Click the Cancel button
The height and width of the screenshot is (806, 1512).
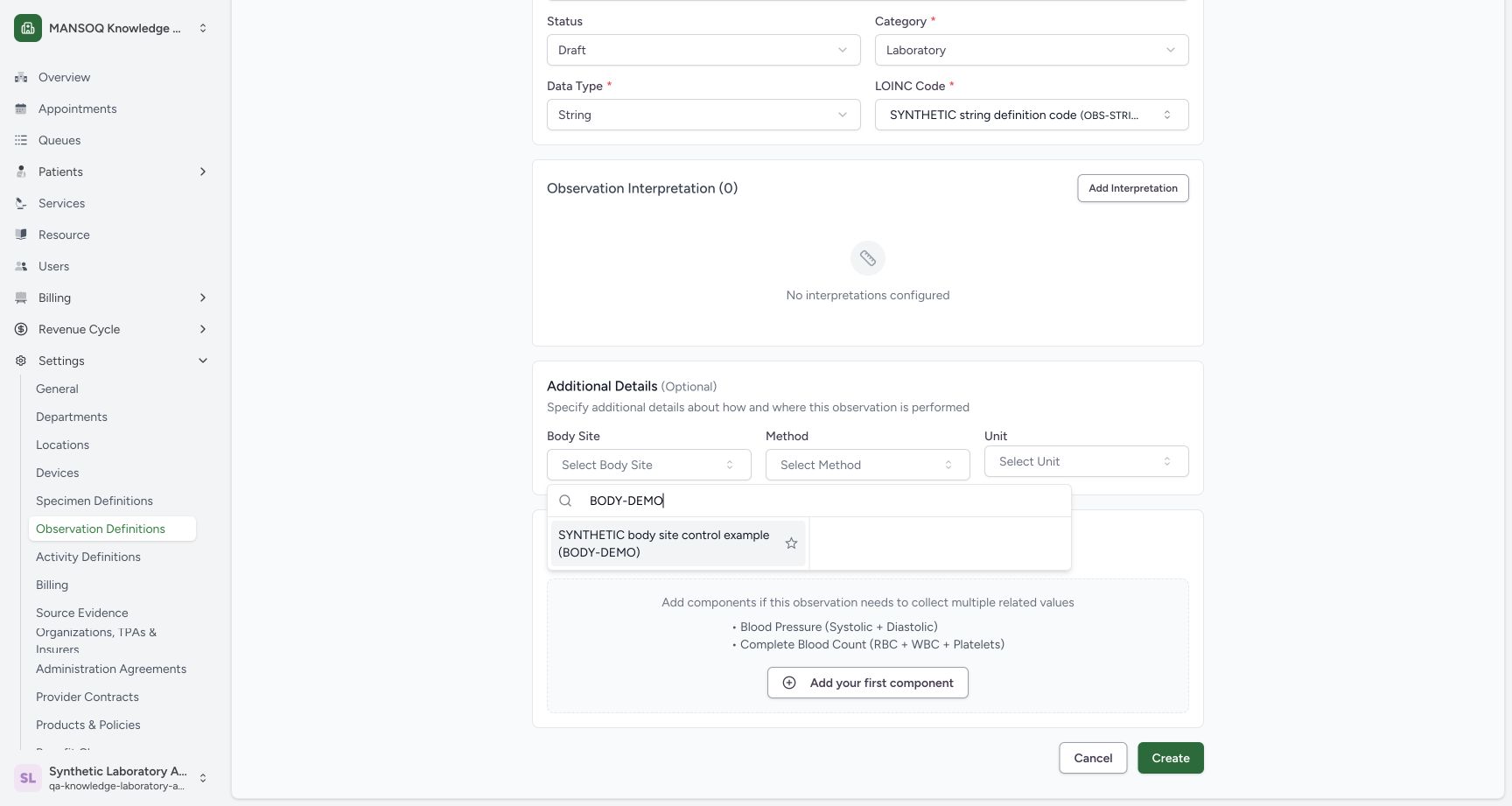coord(1093,758)
